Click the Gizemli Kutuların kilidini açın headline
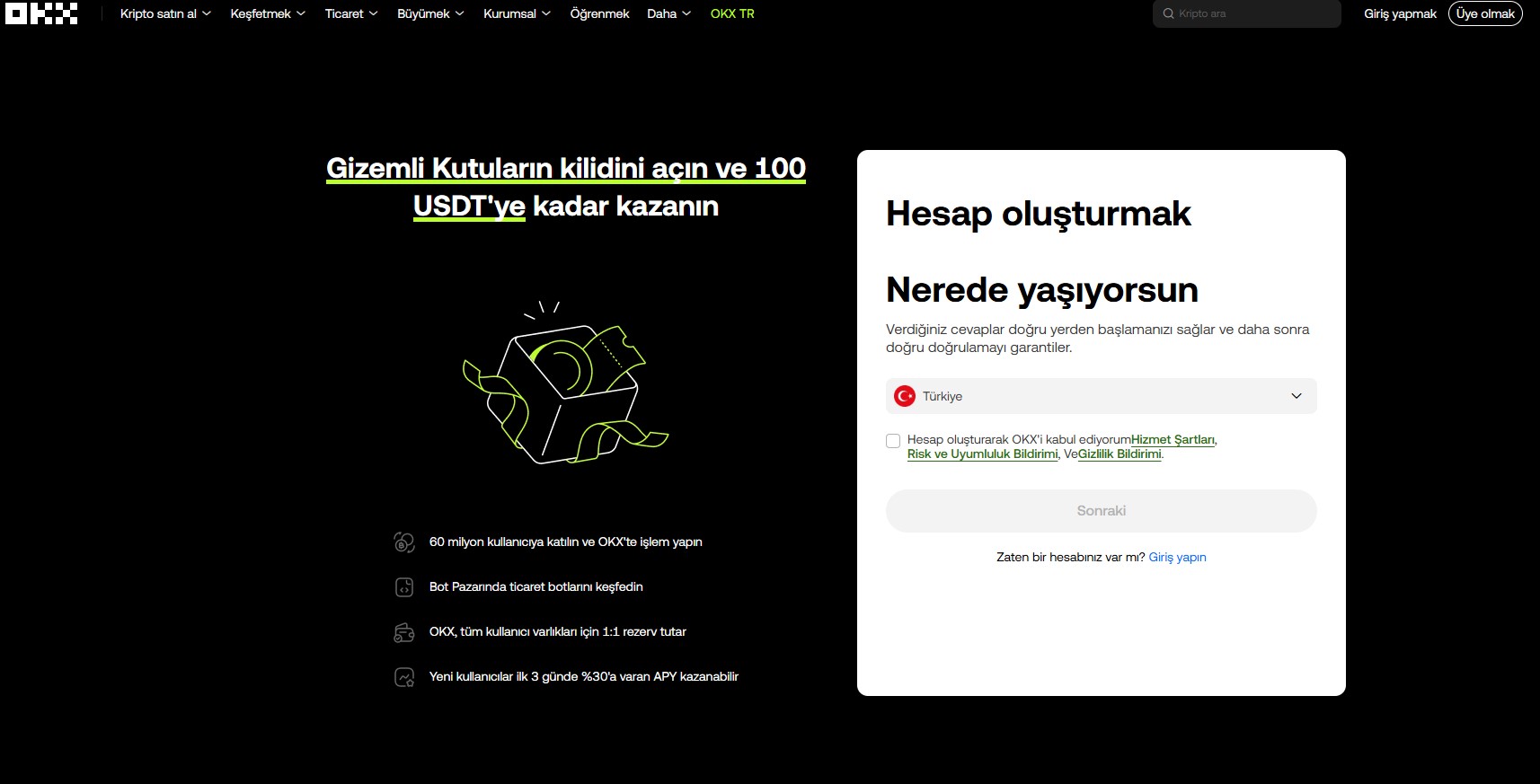This screenshot has width=1540, height=784. (566, 187)
